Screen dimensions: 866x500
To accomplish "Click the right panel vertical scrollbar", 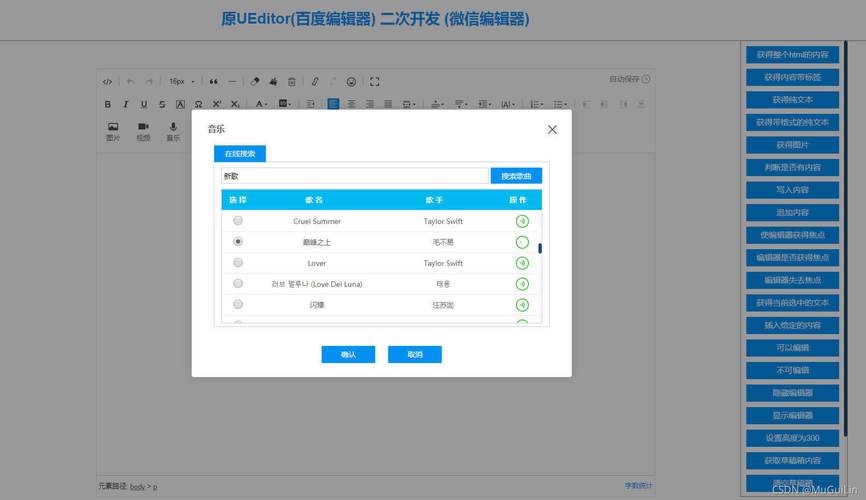I will pyautogui.click(x=846, y=238).
